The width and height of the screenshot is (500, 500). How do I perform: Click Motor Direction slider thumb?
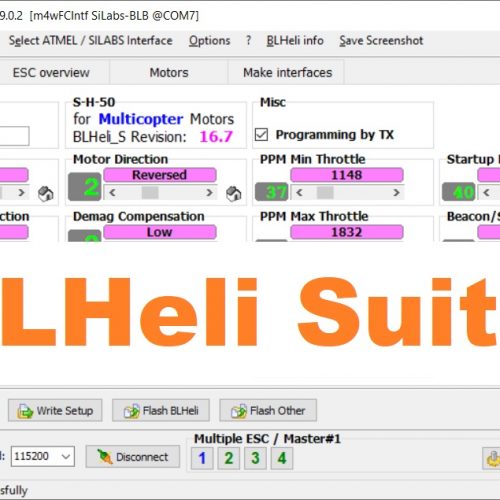[150, 192]
